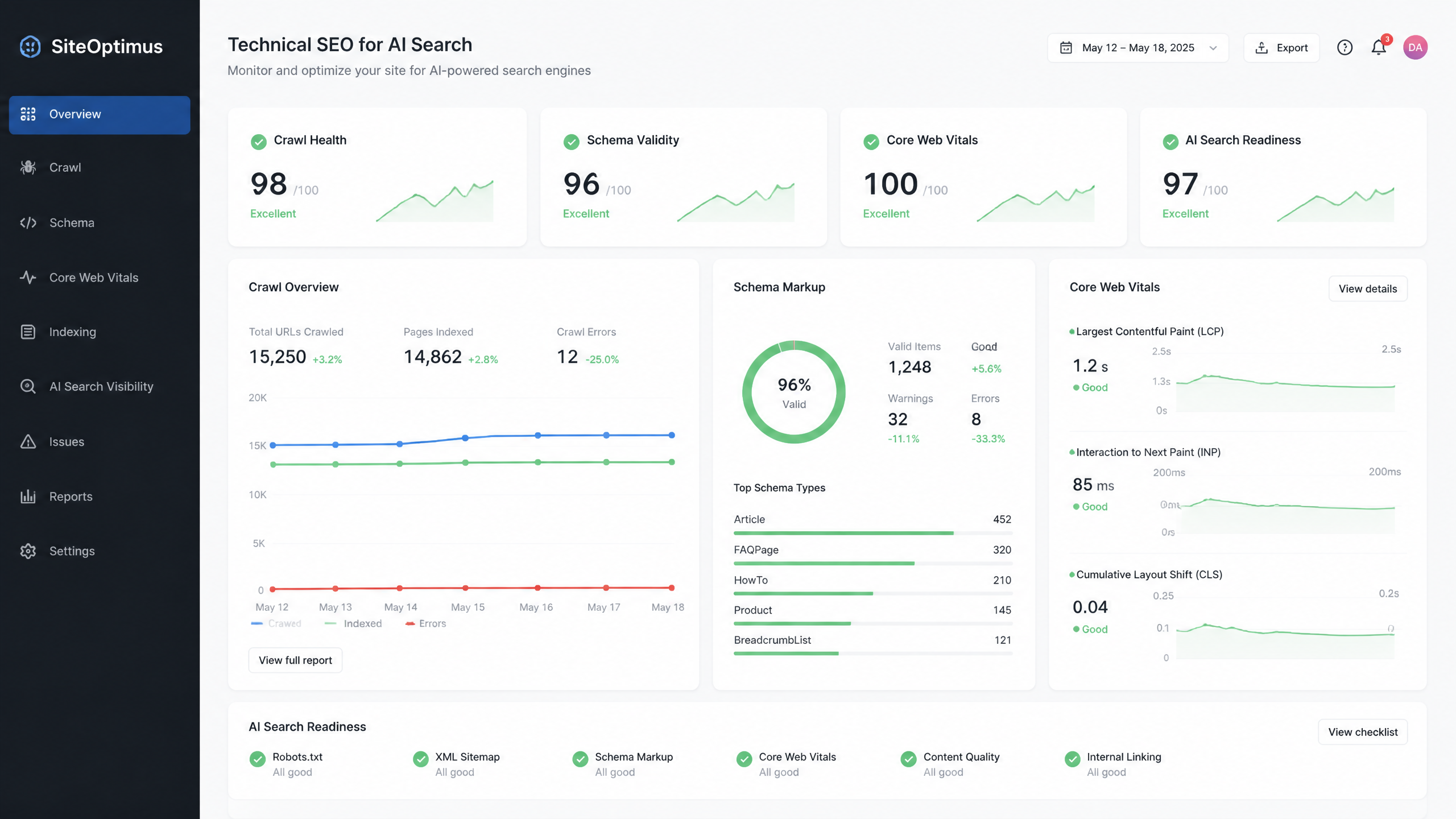Go to the Overview menu item
This screenshot has width=1456, height=819.
[x=100, y=115]
